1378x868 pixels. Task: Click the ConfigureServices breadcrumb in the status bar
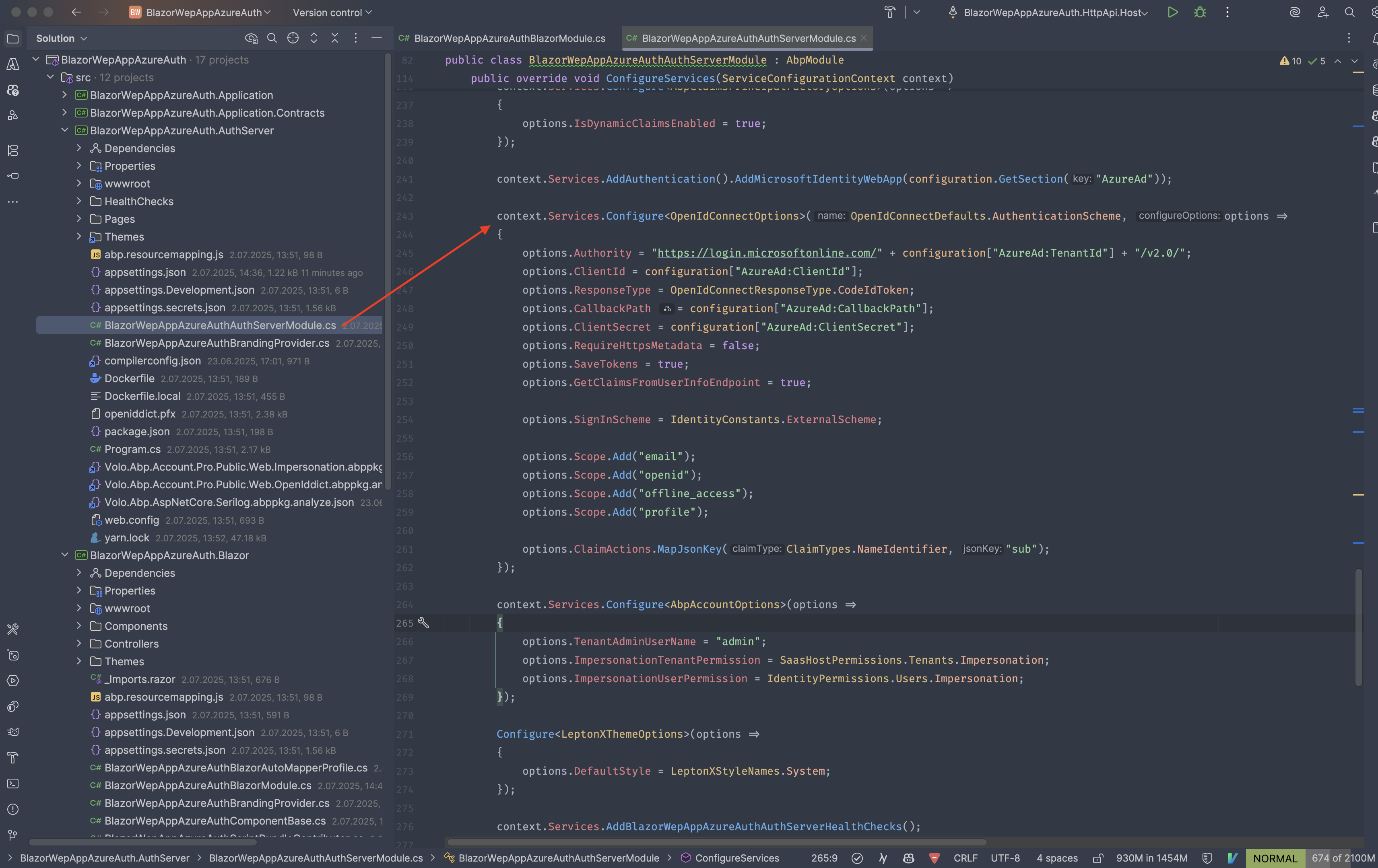[736, 858]
